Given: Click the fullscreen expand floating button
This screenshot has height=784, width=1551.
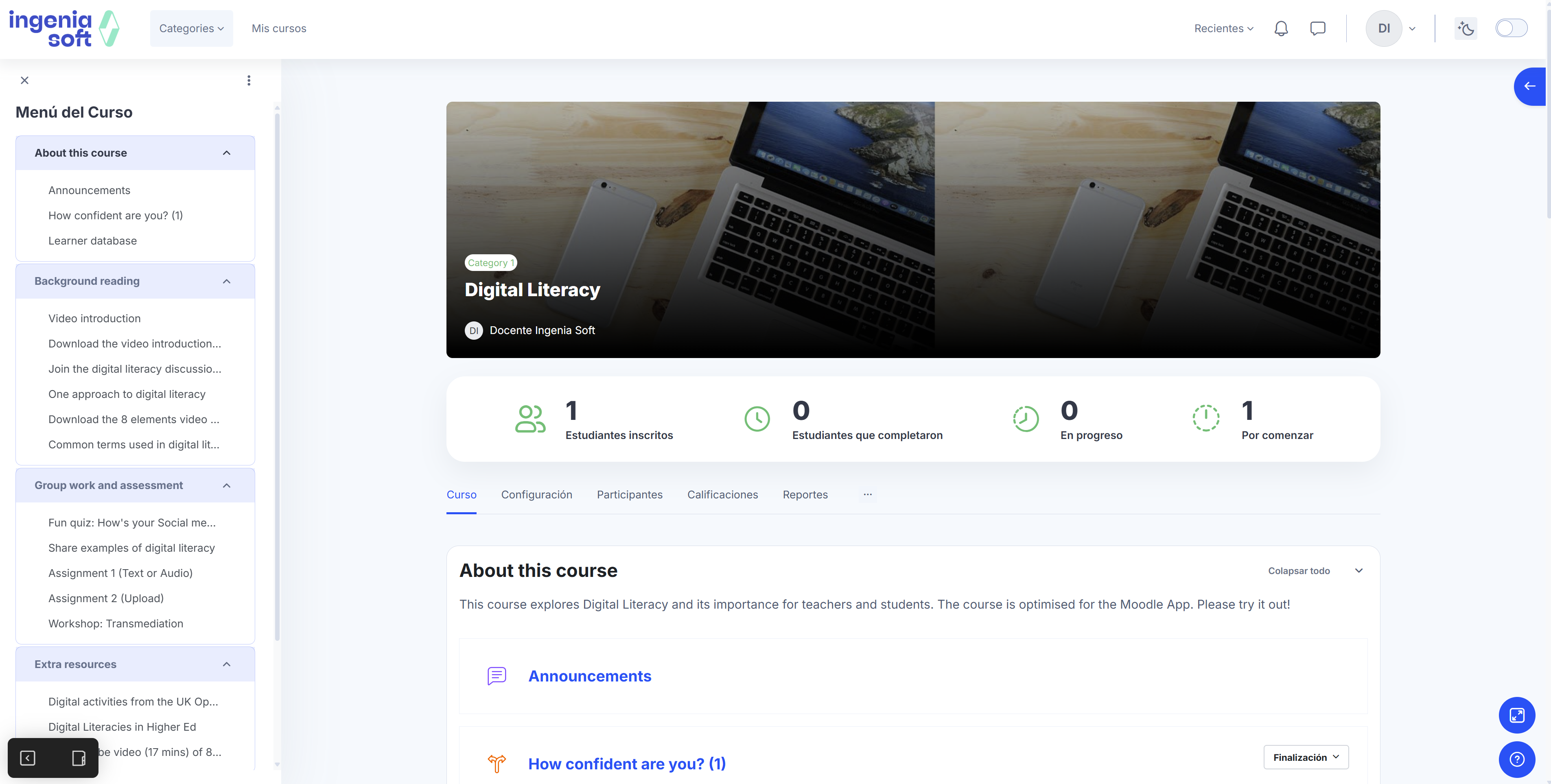Looking at the screenshot, I should pos(1517,715).
